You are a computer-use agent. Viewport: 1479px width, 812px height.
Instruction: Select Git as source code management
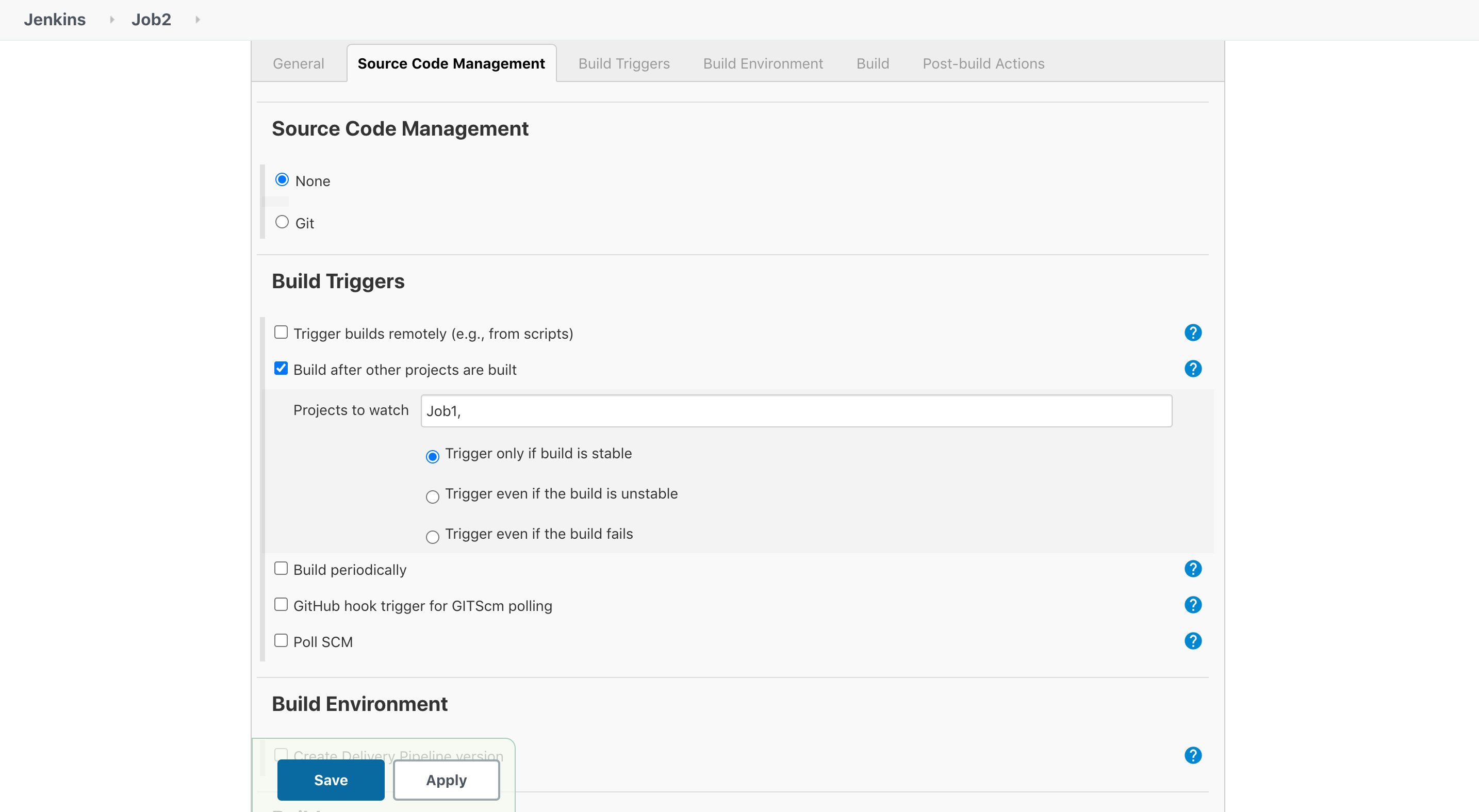coord(282,222)
